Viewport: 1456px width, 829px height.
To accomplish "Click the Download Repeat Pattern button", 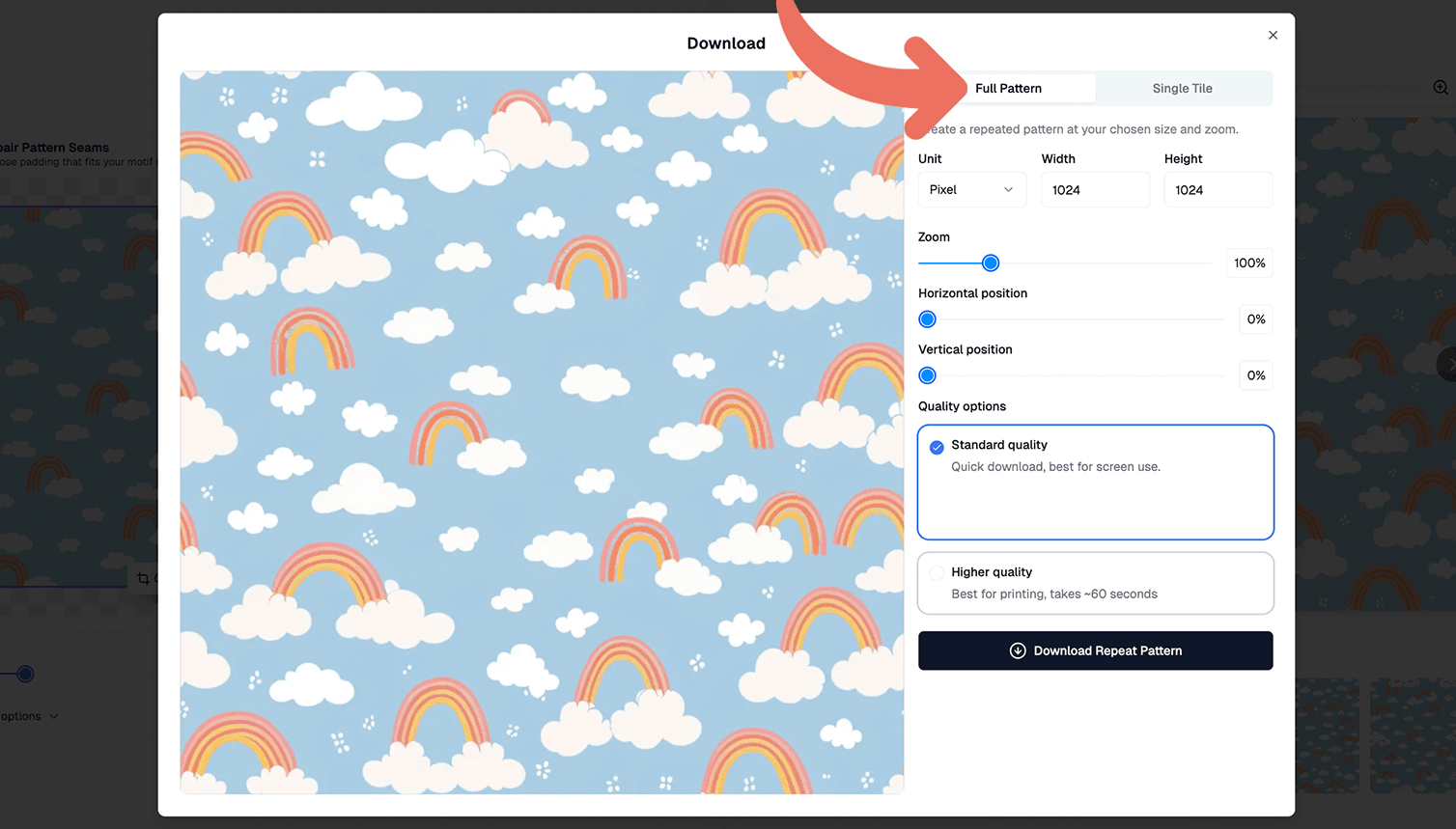I will click(x=1095, y=650).
